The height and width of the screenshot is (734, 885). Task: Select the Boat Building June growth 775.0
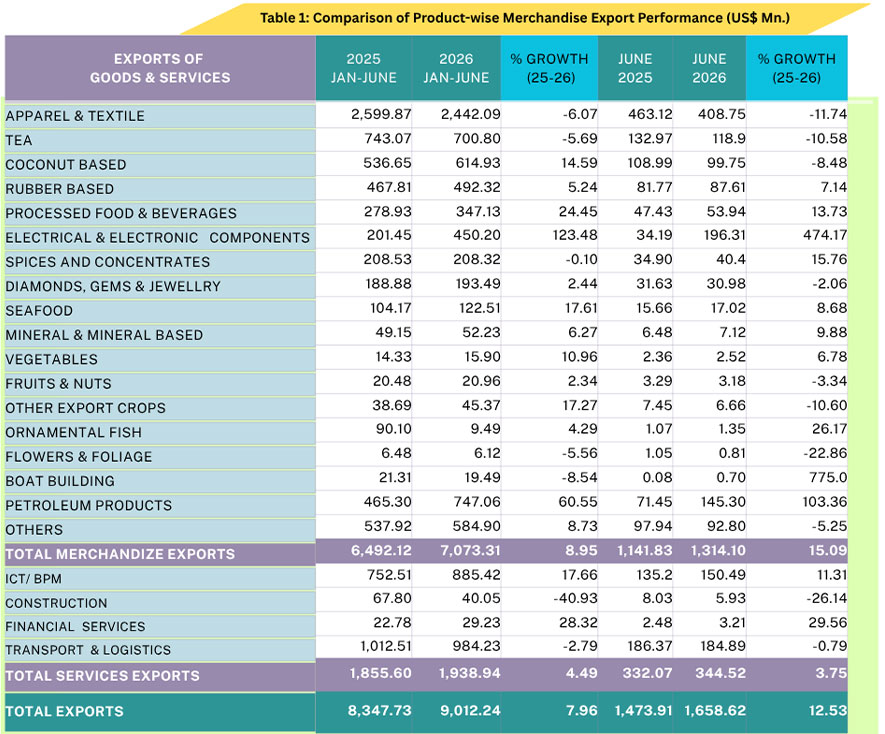(x=828, y=478)
